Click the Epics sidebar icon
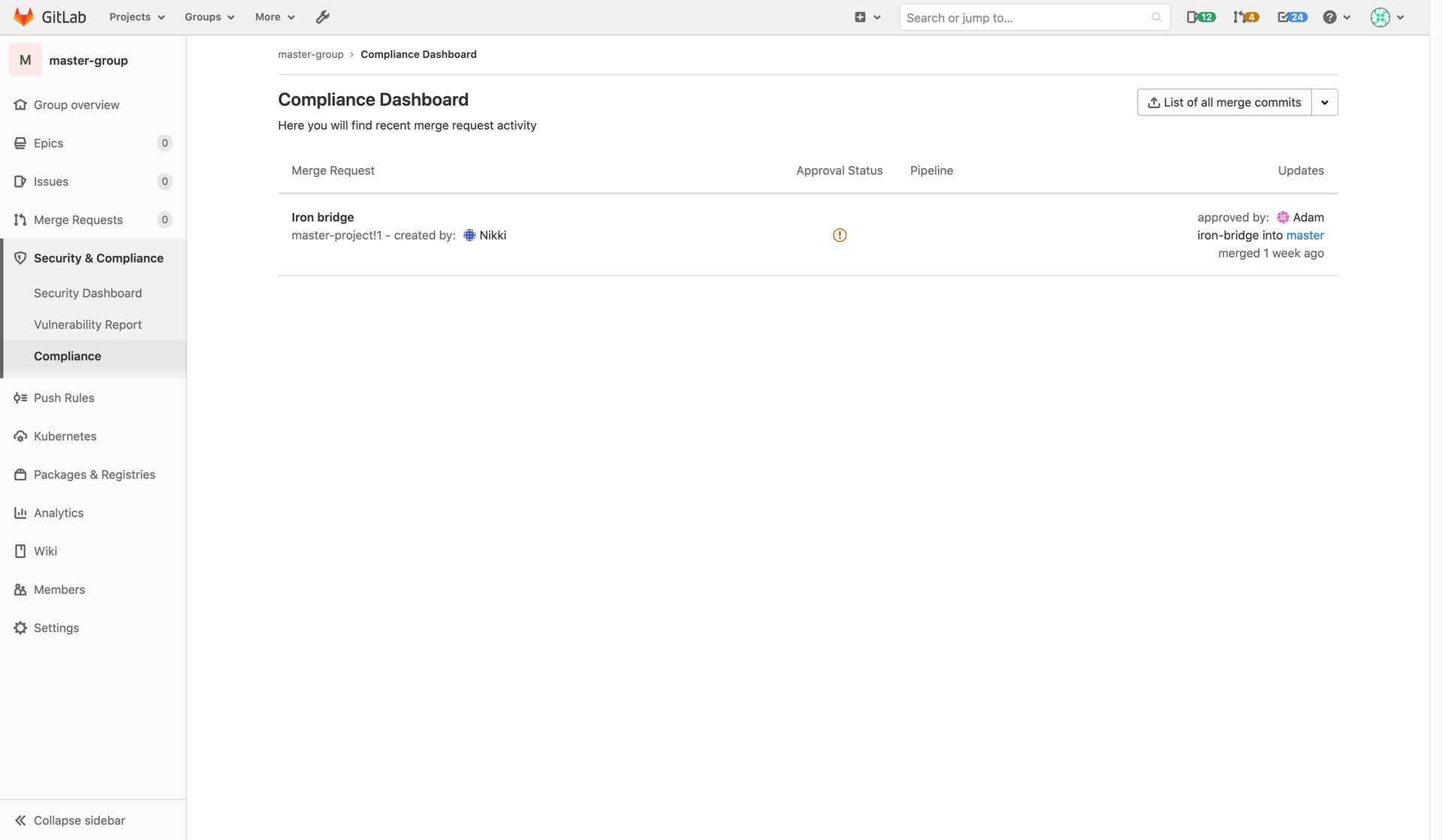Image resolution: width=1442 pixels, height=840 pixels. pos(20,143)
